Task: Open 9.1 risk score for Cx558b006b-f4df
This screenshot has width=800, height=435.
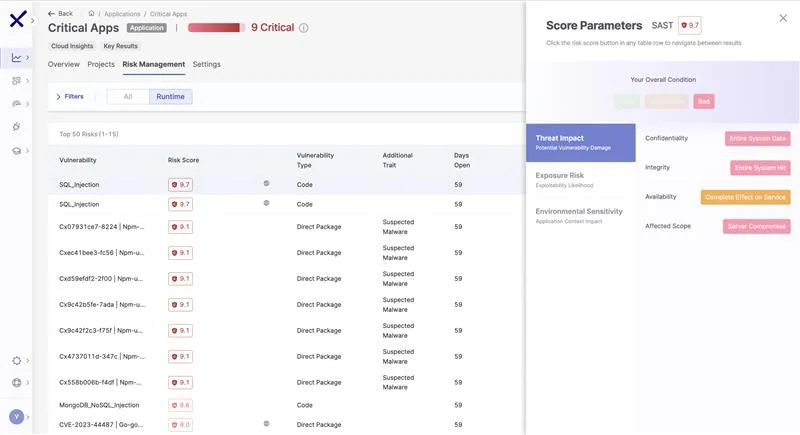Action: [x=181, y=382]
